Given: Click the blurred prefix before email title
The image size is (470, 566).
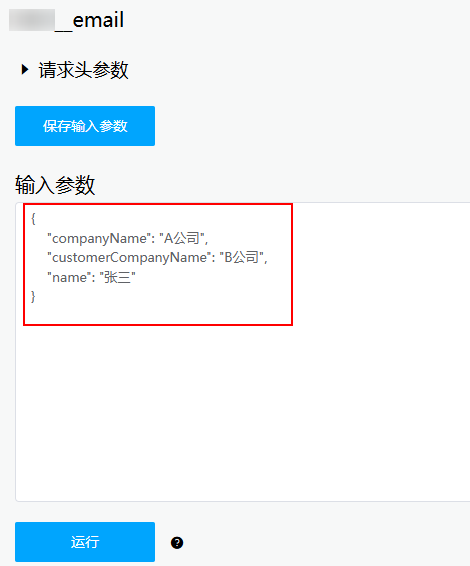Looking at the screenshot, I should [32, 20].
